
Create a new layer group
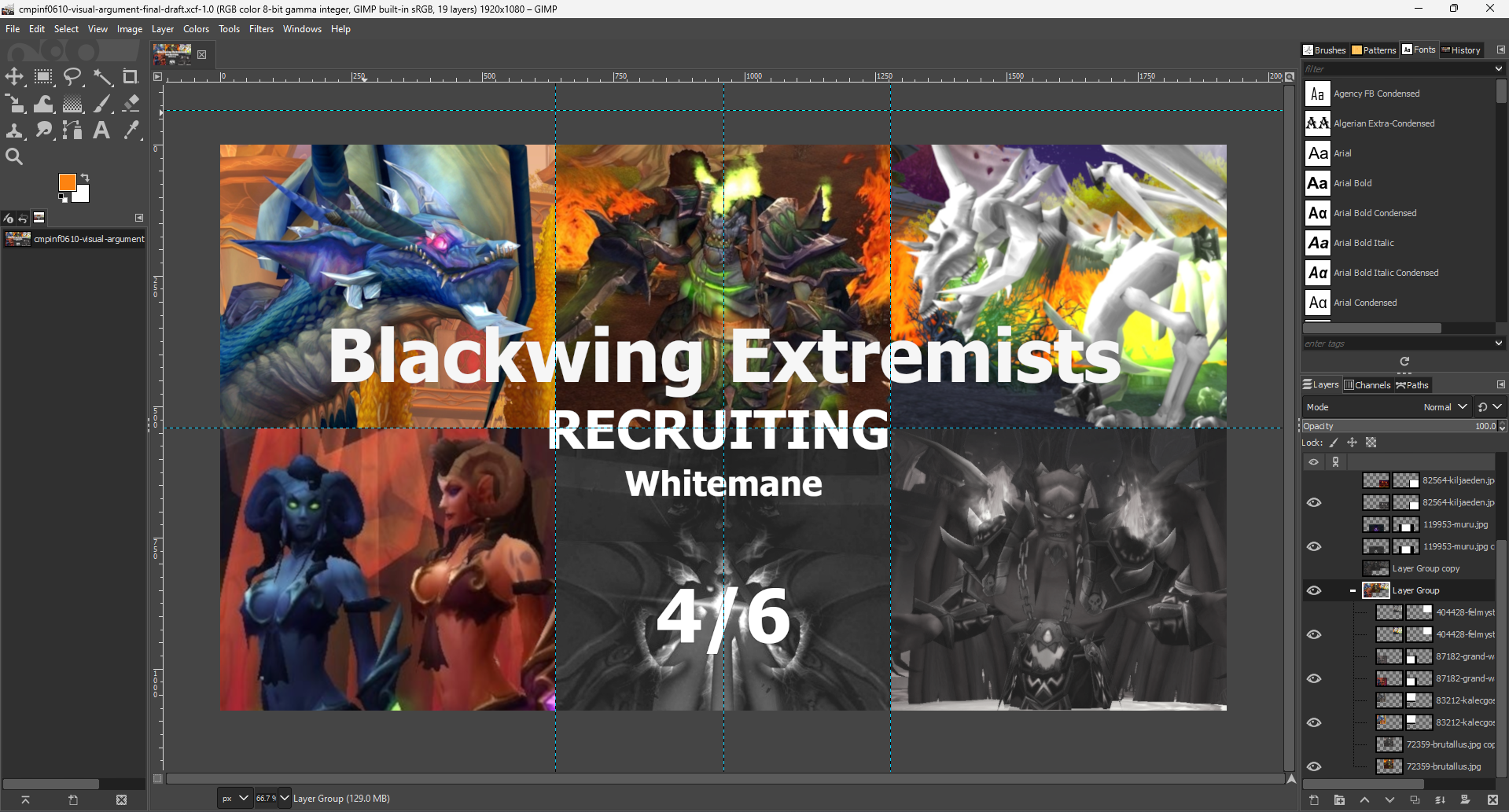1339,800
